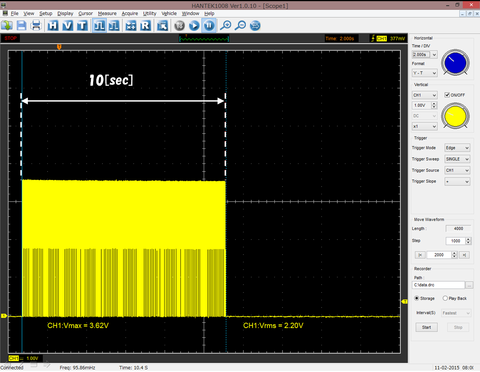This screenshot has width=480, height=372.
Task: Click the blue horizontal Time/DIV knob
Action: pos(455,63)
